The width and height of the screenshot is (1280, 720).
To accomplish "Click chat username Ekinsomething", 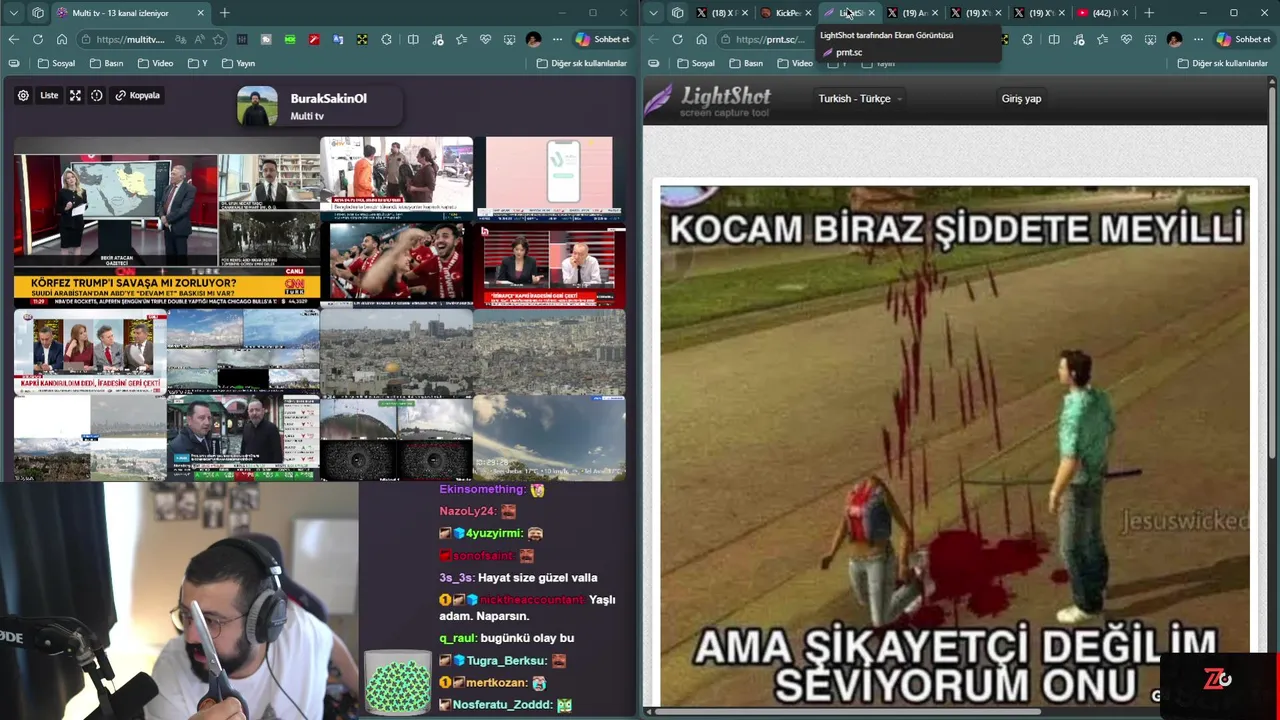I will 482,490.
